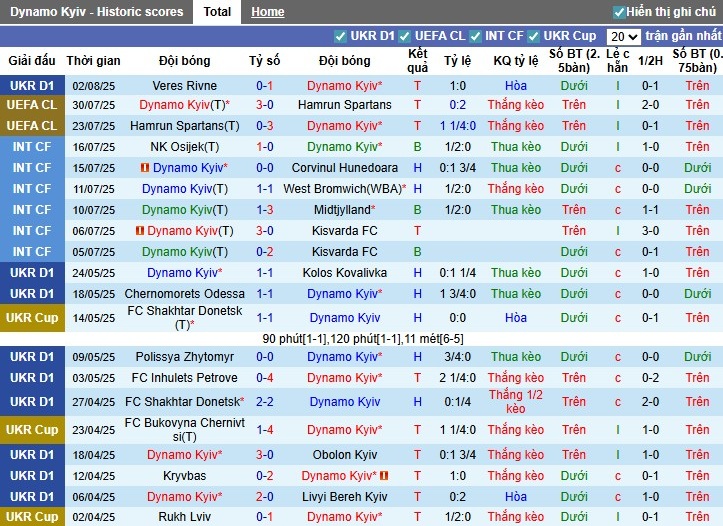This screenshot has height=526, width=723.
Task: Click the Dynamo Kyiv - Historic scores title
Action: (97, 12)
